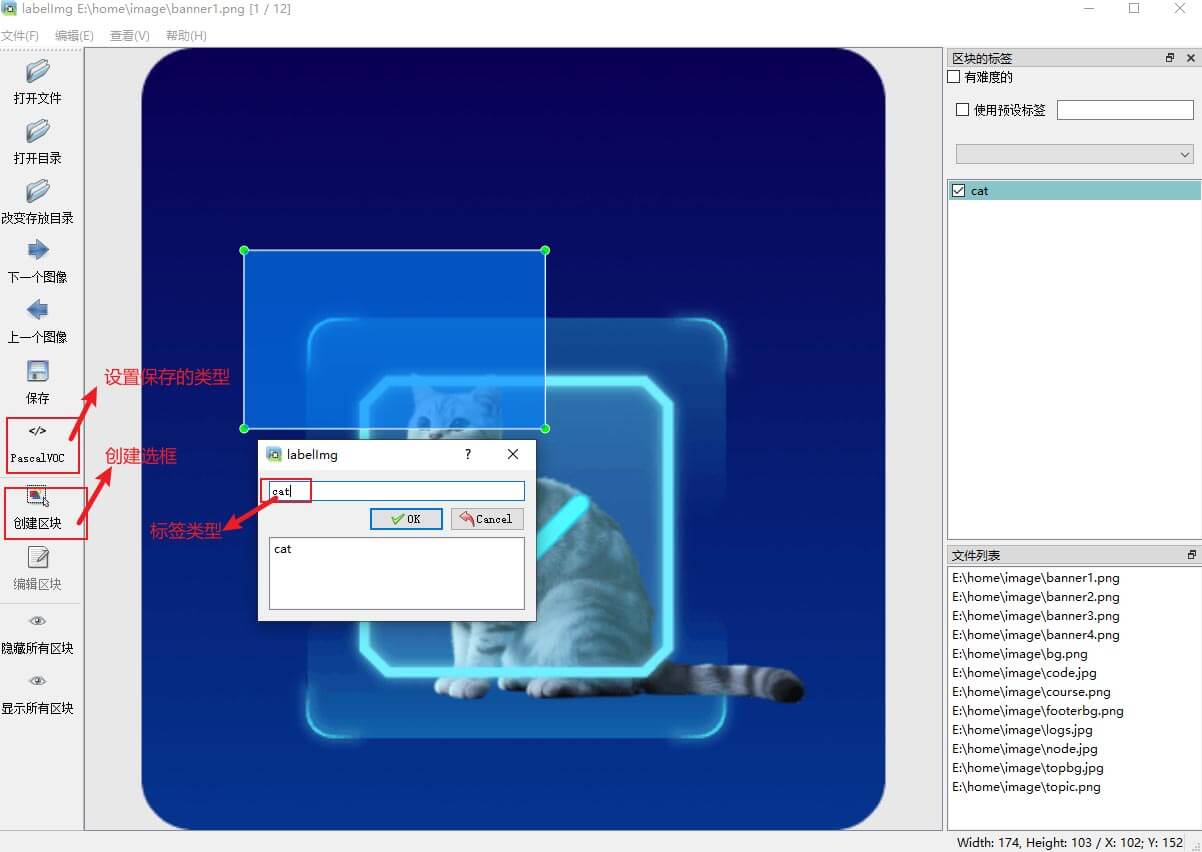Float the file list (文件列表) panel
The height and width of the screenshot is (852, 1202).
coord(1191,555)
